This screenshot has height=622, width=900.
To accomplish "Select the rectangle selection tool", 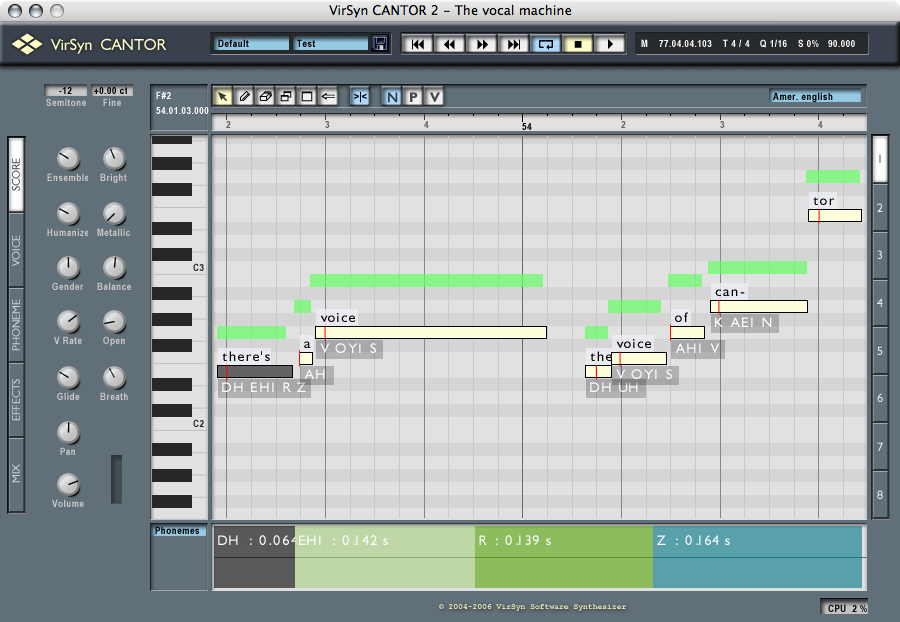I will point(307,97).
